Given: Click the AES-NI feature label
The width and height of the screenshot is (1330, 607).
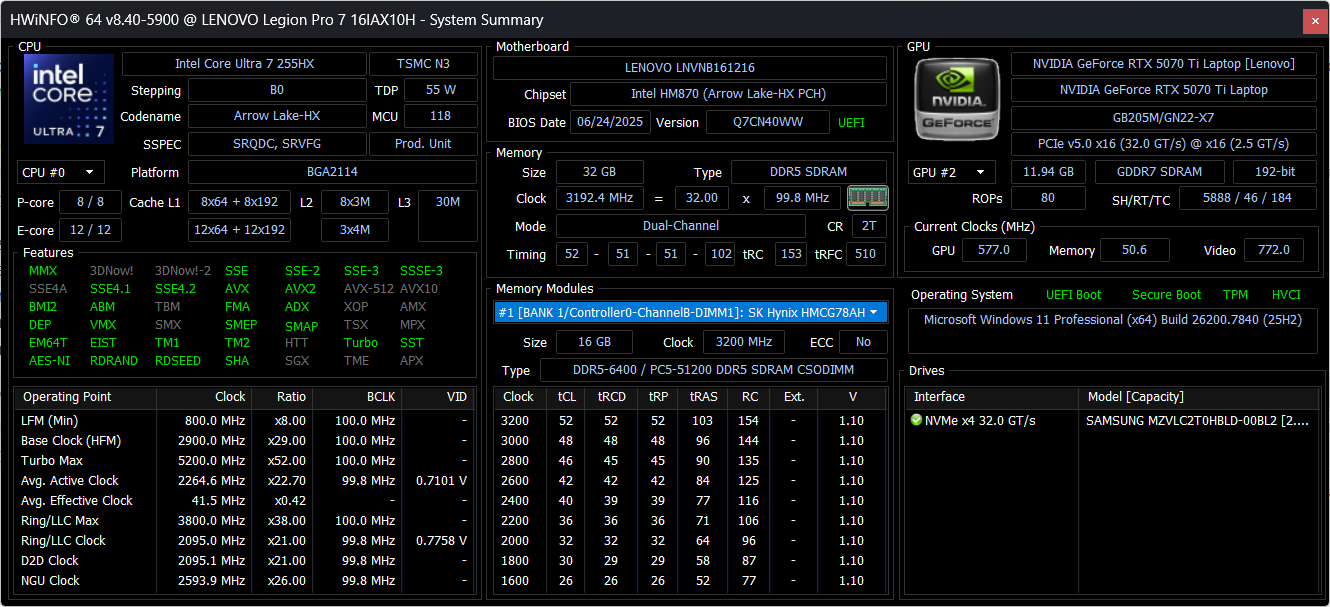Looking at the screenshot, I should click(x=49, y=361).
